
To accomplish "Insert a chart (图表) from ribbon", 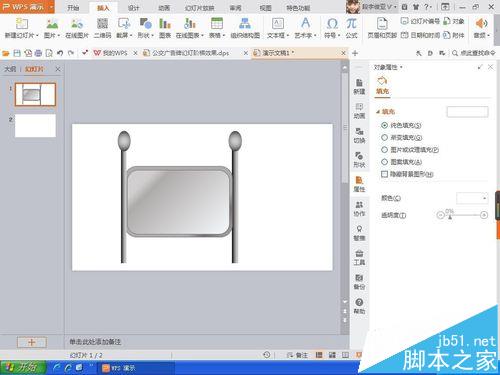I will (x=165, y=28).
